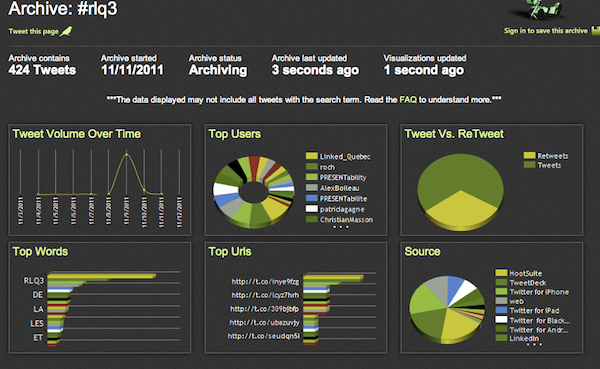
Task: Click the AlexBoileau legend swatch
Action: pos(312,188)
